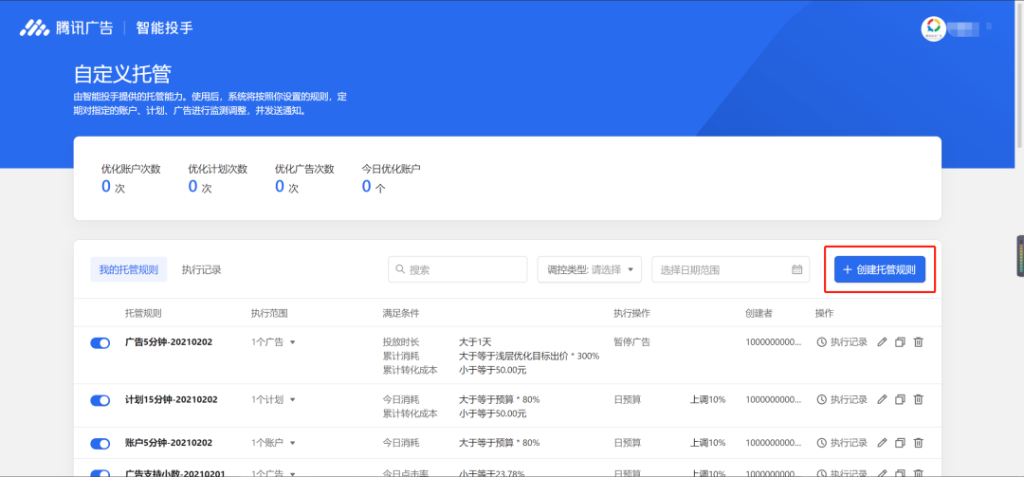Delete the 账户5分钟-20210202 rule
The image size is (1024, 477).
pos(918,442)
